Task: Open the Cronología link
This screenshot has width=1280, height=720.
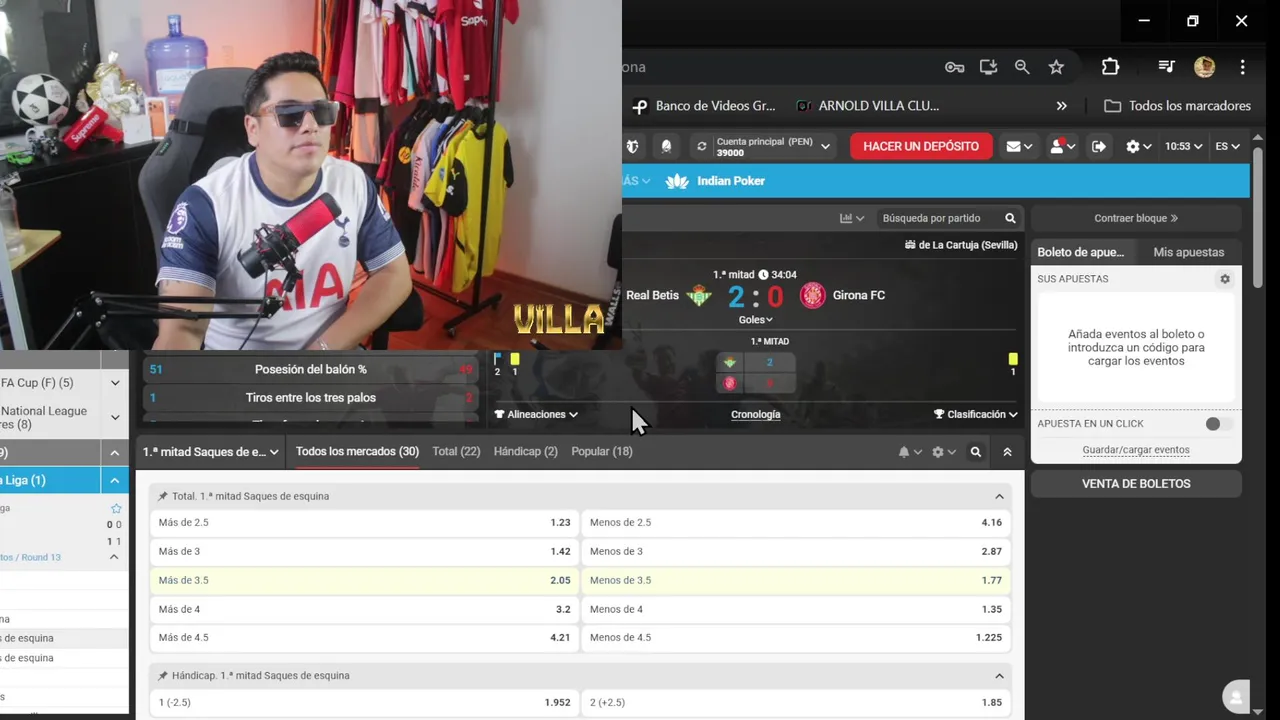Action: click(x=756, y=414)
